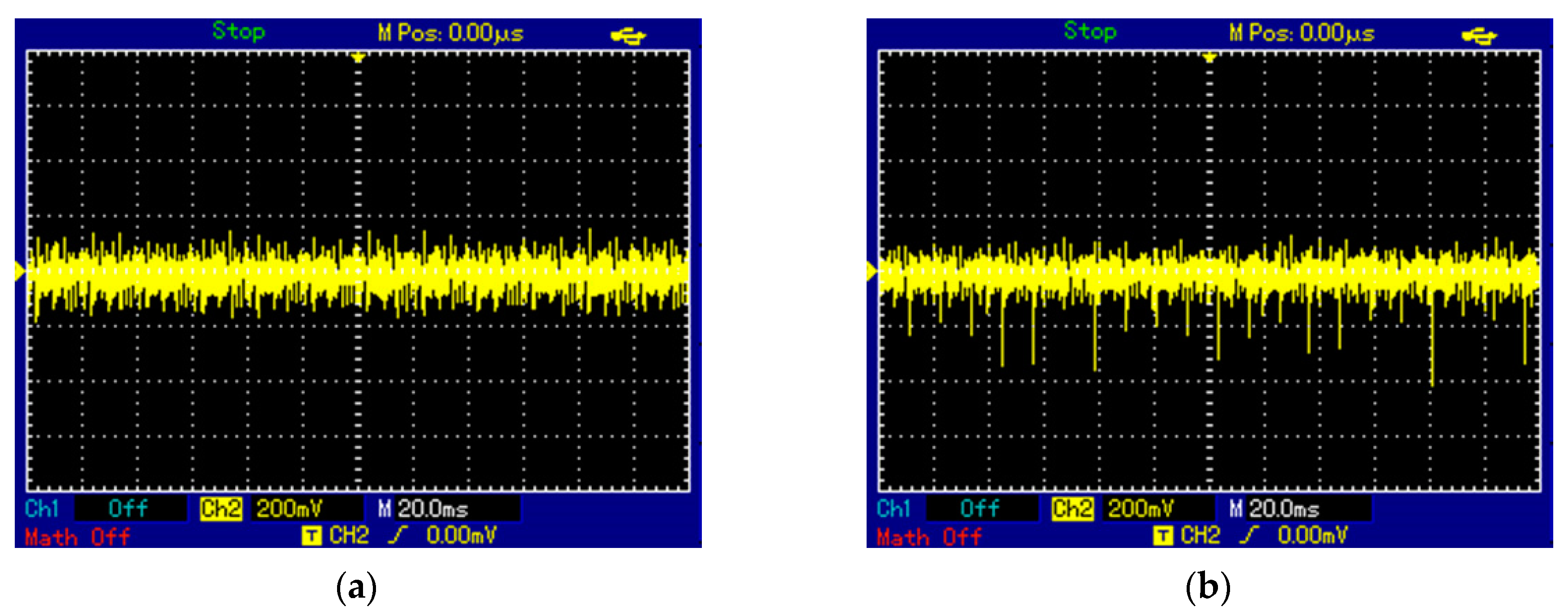Click trigger level 0.00mV in screen (b)
The width and height of the screenshot is (1568, 616).
tap(1313, 535)
